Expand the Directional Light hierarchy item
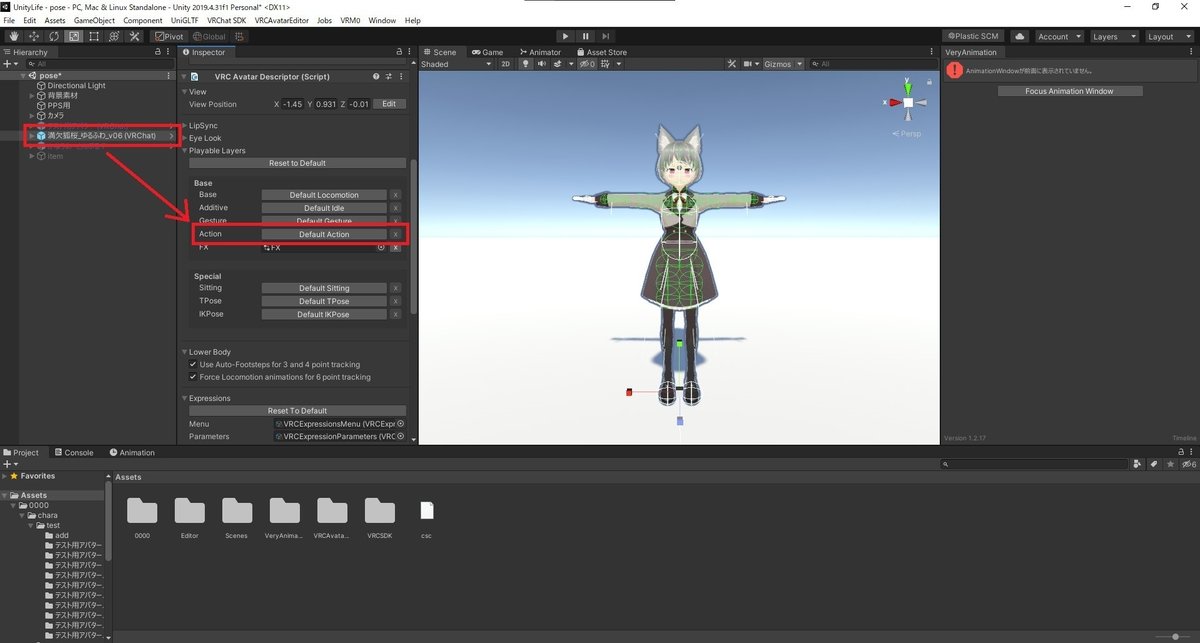Screen dimensions: 1200x643 click(30, 85)
